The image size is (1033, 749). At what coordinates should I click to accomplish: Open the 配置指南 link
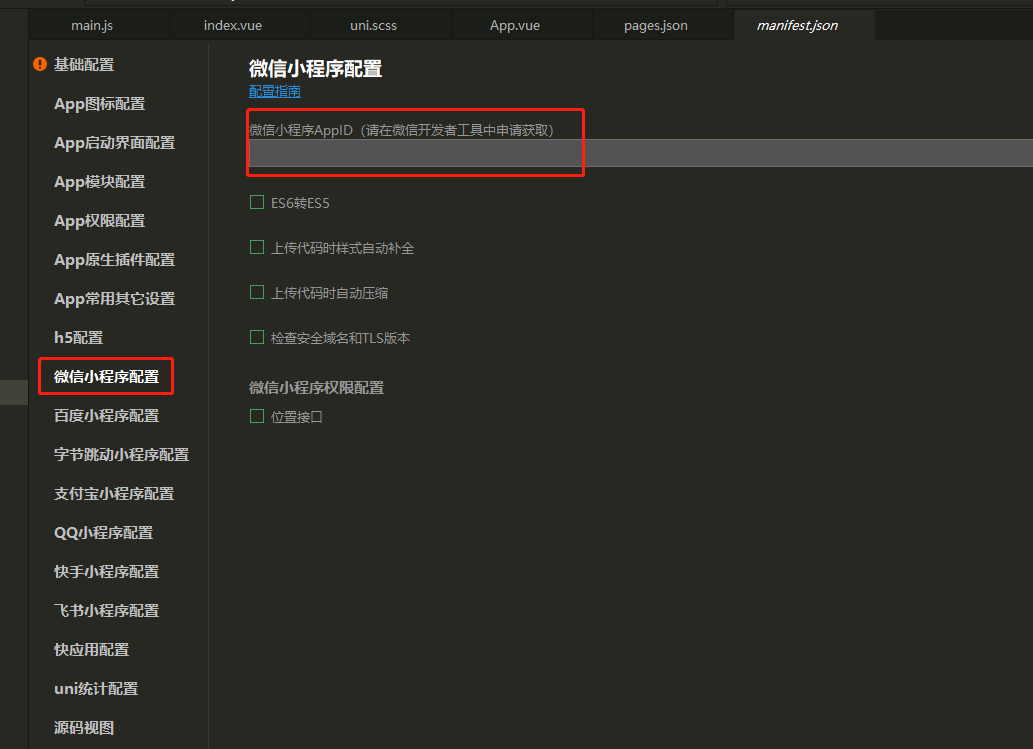pos(275,91)
